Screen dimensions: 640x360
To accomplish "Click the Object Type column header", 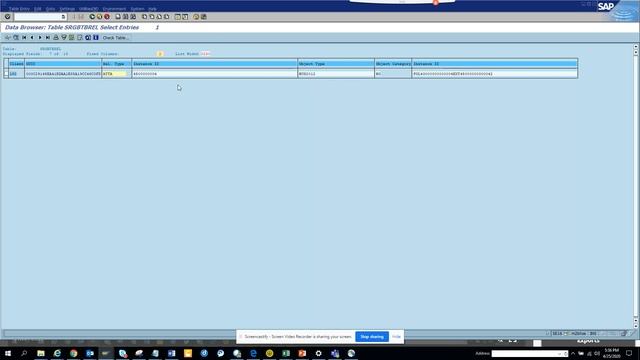I will [x=336, y=64].
